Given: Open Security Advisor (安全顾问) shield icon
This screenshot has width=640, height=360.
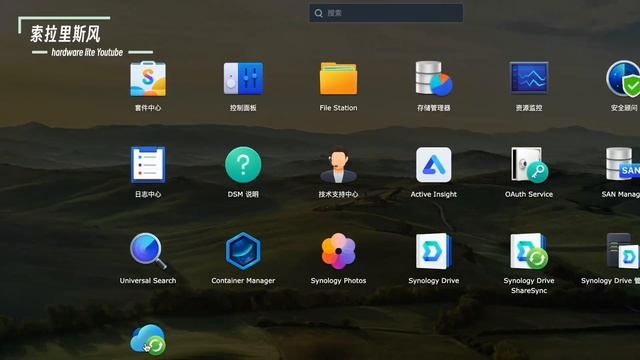Looking at the screenshot, I should pos(623,79).
